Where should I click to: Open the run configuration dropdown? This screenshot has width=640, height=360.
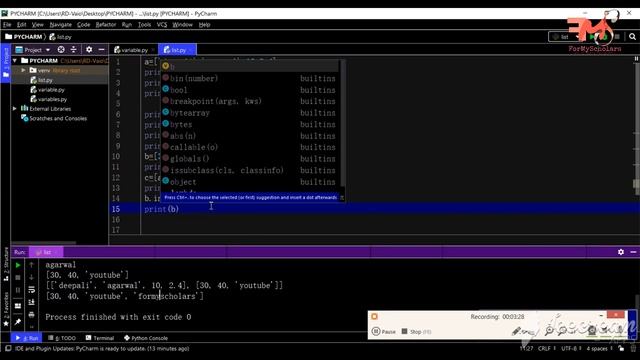(565, 37)
